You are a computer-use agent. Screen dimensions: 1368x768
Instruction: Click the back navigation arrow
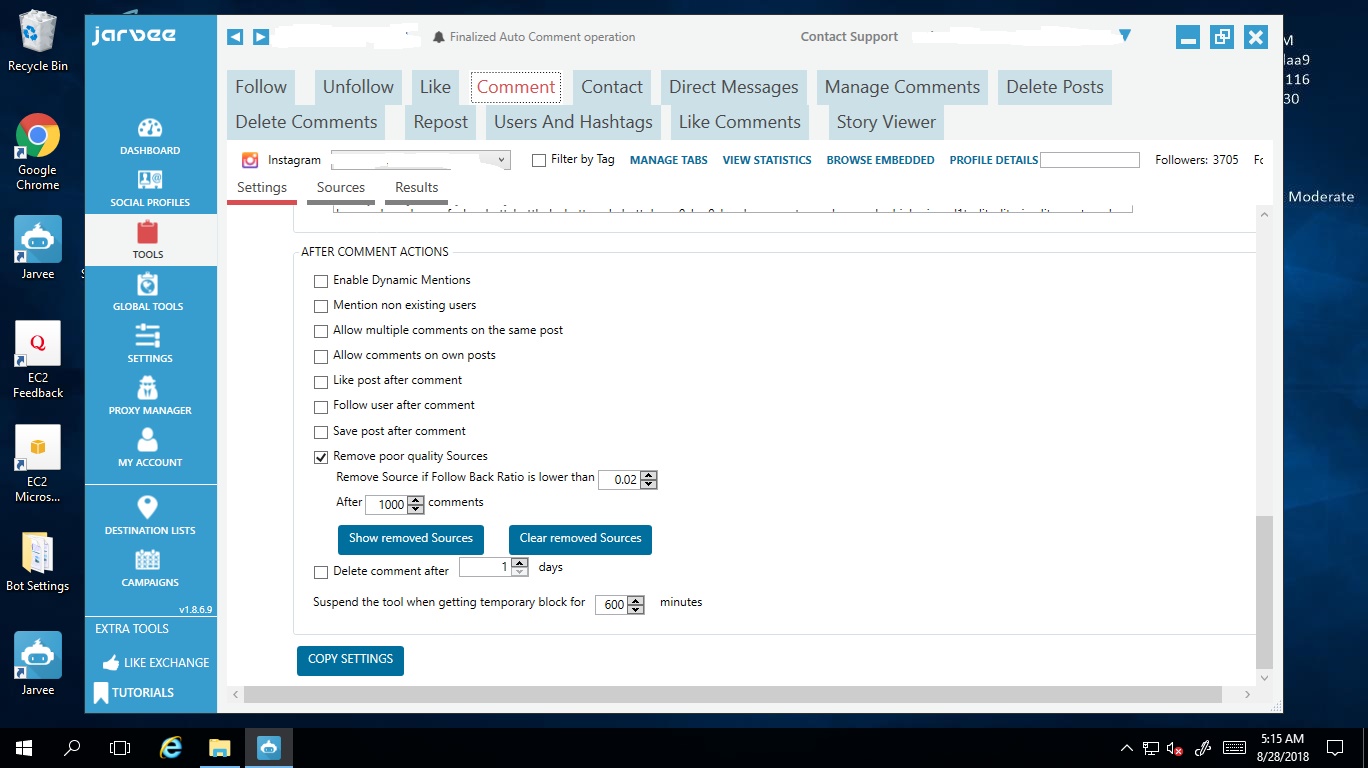point(235,37)
